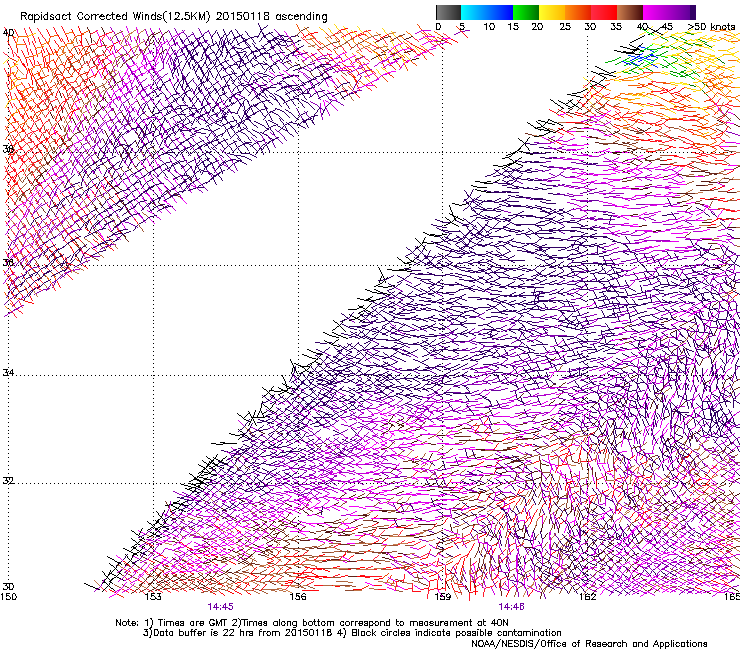The height and width of the screenshot is (650, 740).
Task: Click the brown 35-40 knots color swatch
Action: [x=630, y=12]
